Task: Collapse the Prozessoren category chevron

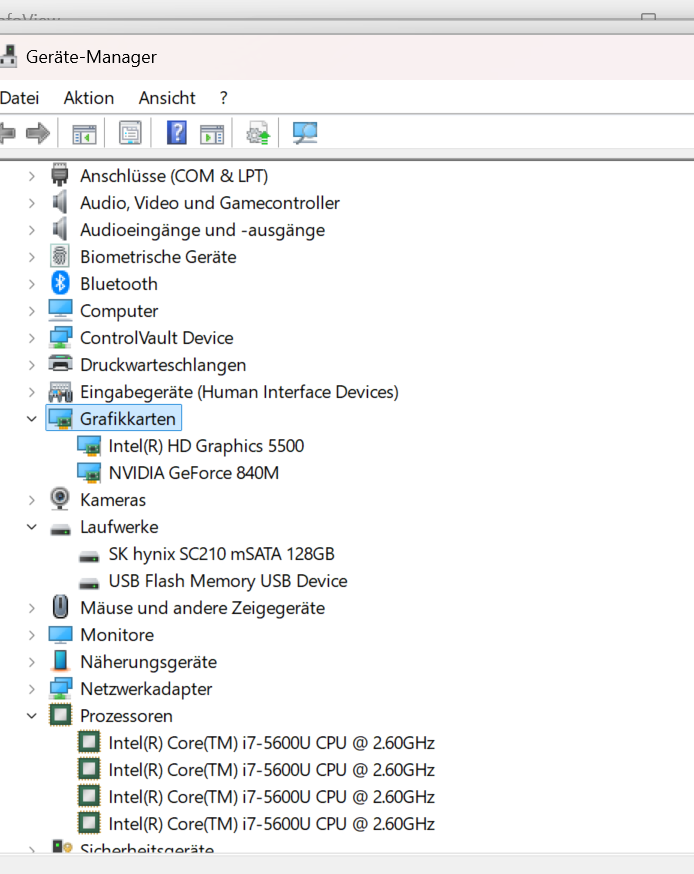Action: tap(32, 716)
